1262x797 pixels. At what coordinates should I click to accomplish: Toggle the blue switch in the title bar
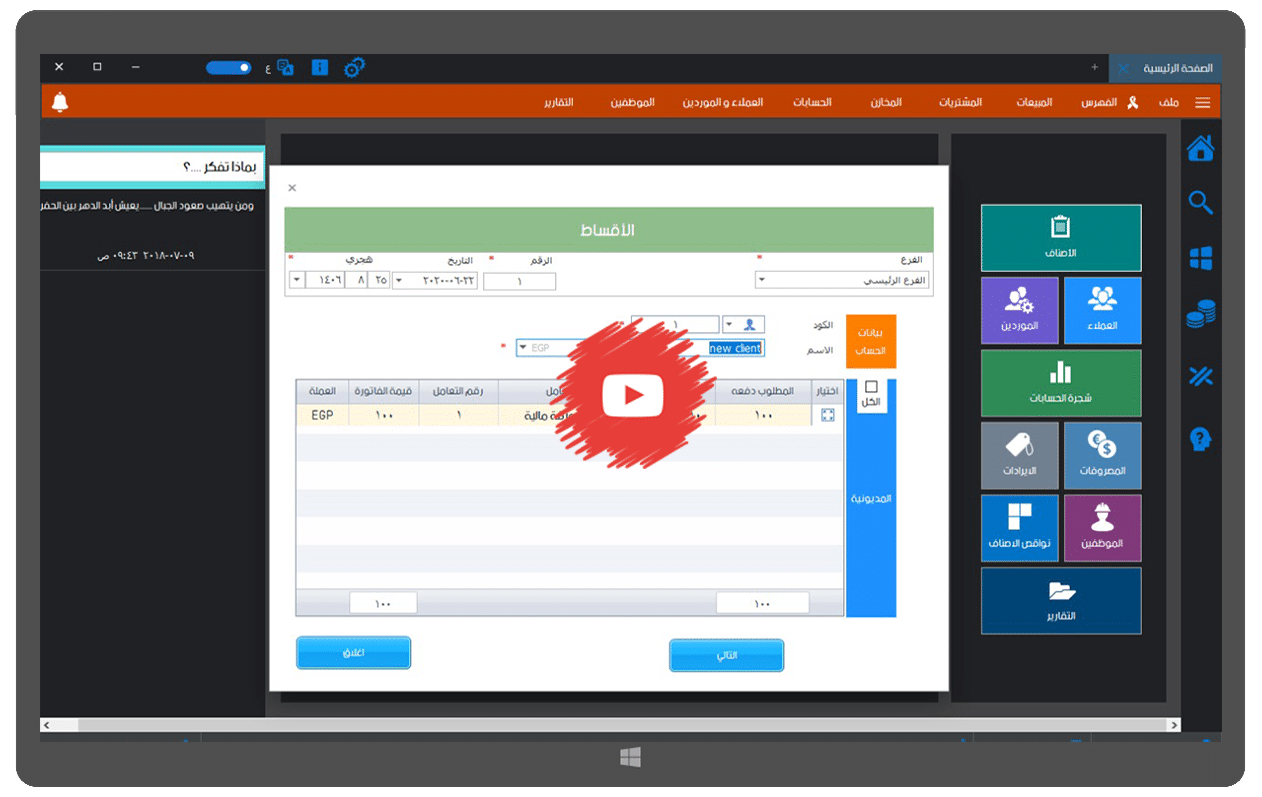229,68
